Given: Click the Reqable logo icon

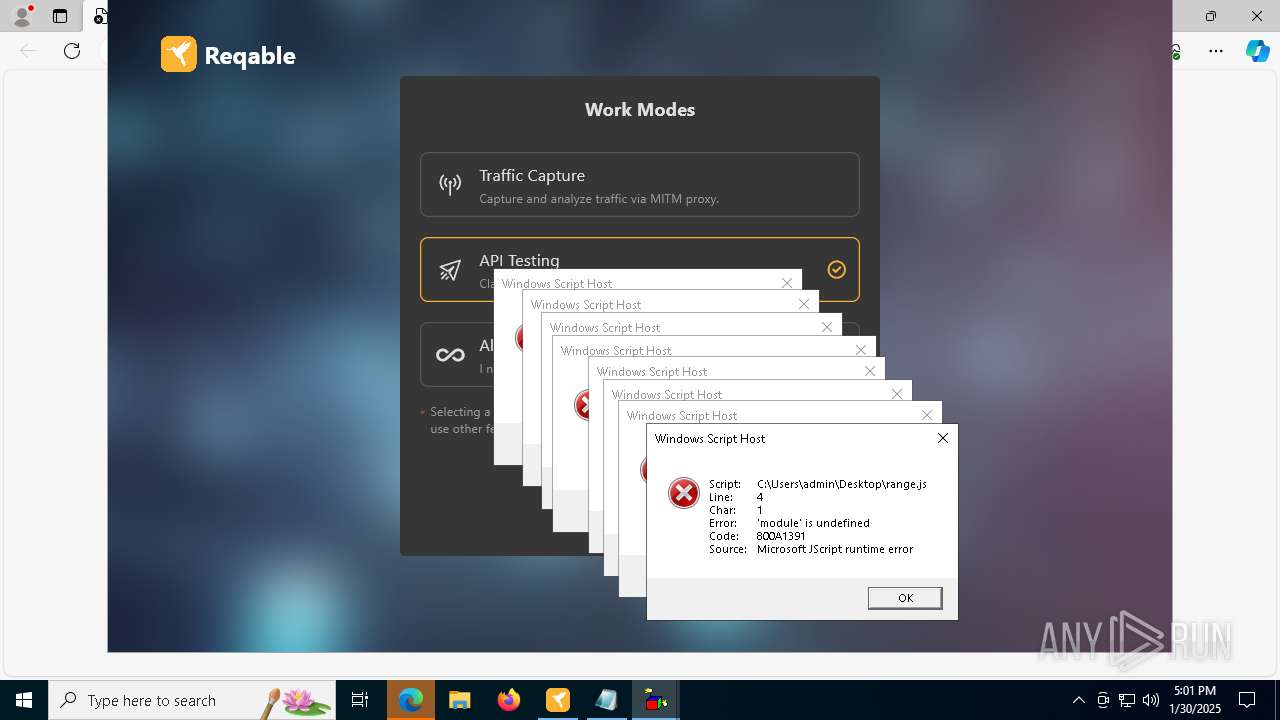Looking at the screenshot, I should click(179, 54).
